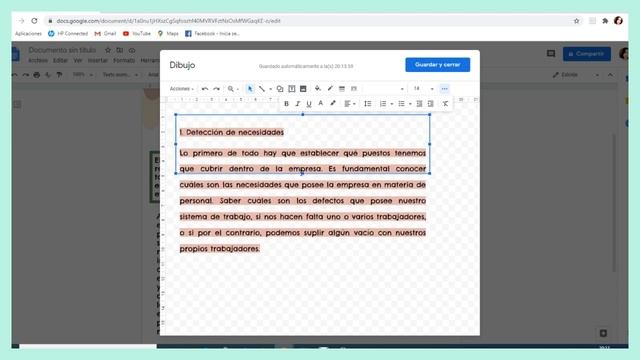Click the paint format icon in Docs
640x360 pixels.
pos(59,75)
